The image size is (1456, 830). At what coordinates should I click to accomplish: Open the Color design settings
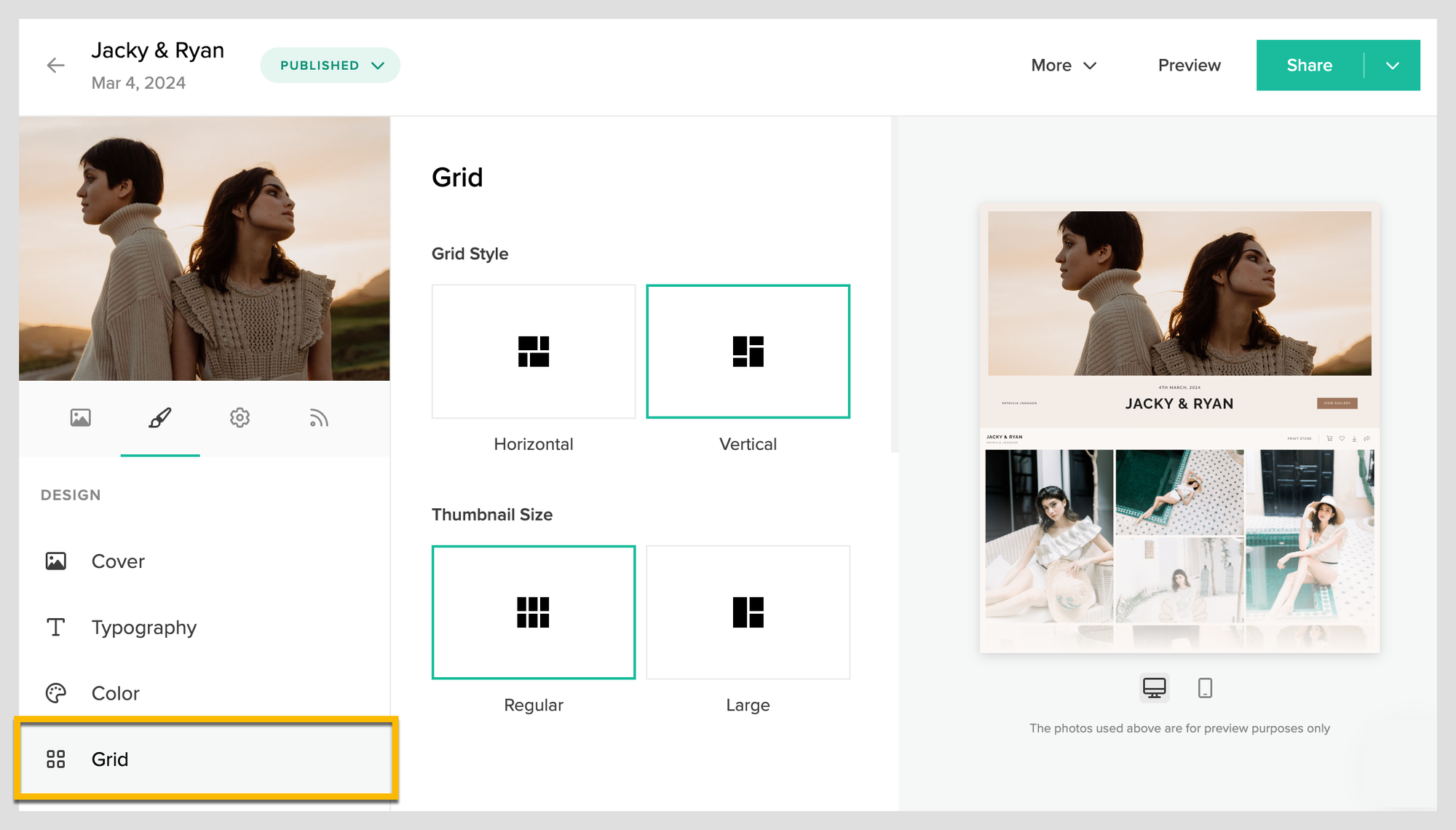(x=115, y=692)
